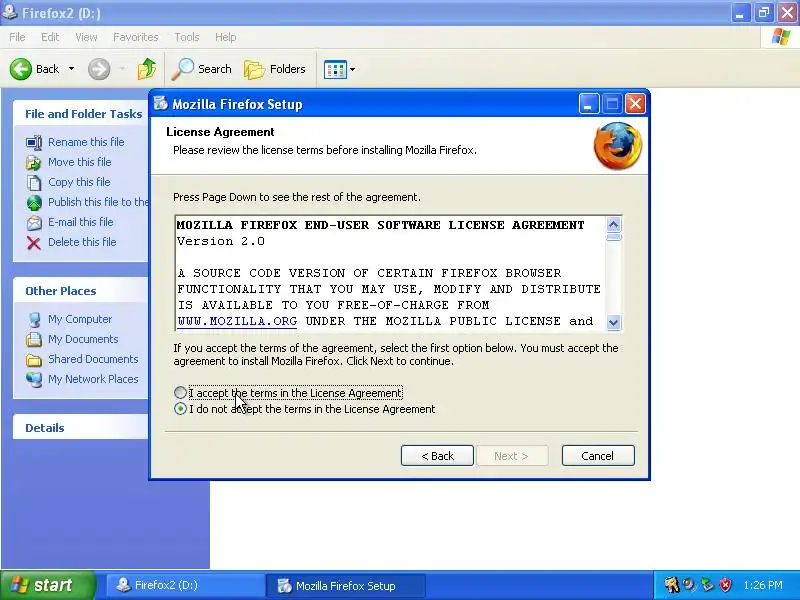800x600 pixels.
Task: Collapse the Other Places panel header
Action: click(82, 291)
